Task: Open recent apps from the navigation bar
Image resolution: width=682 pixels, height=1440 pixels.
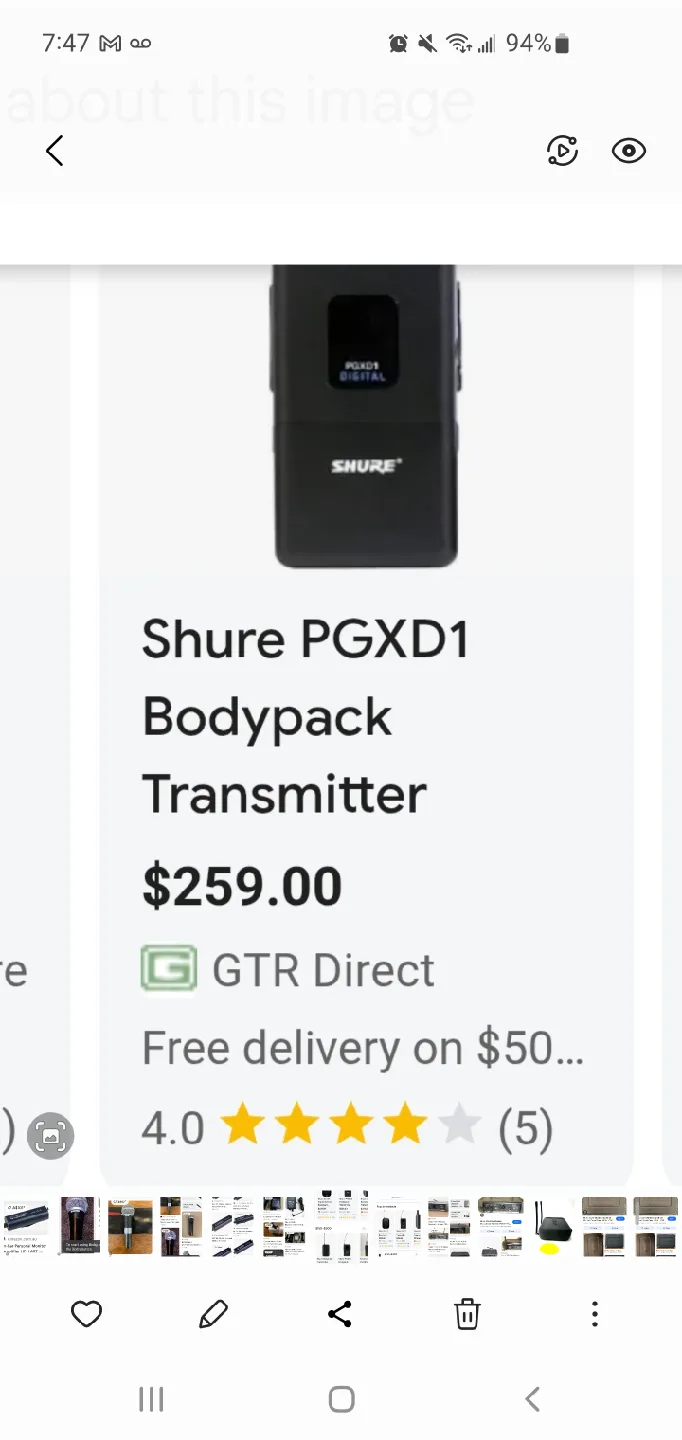Action: pyautogui.click(x=151, y=1399)
